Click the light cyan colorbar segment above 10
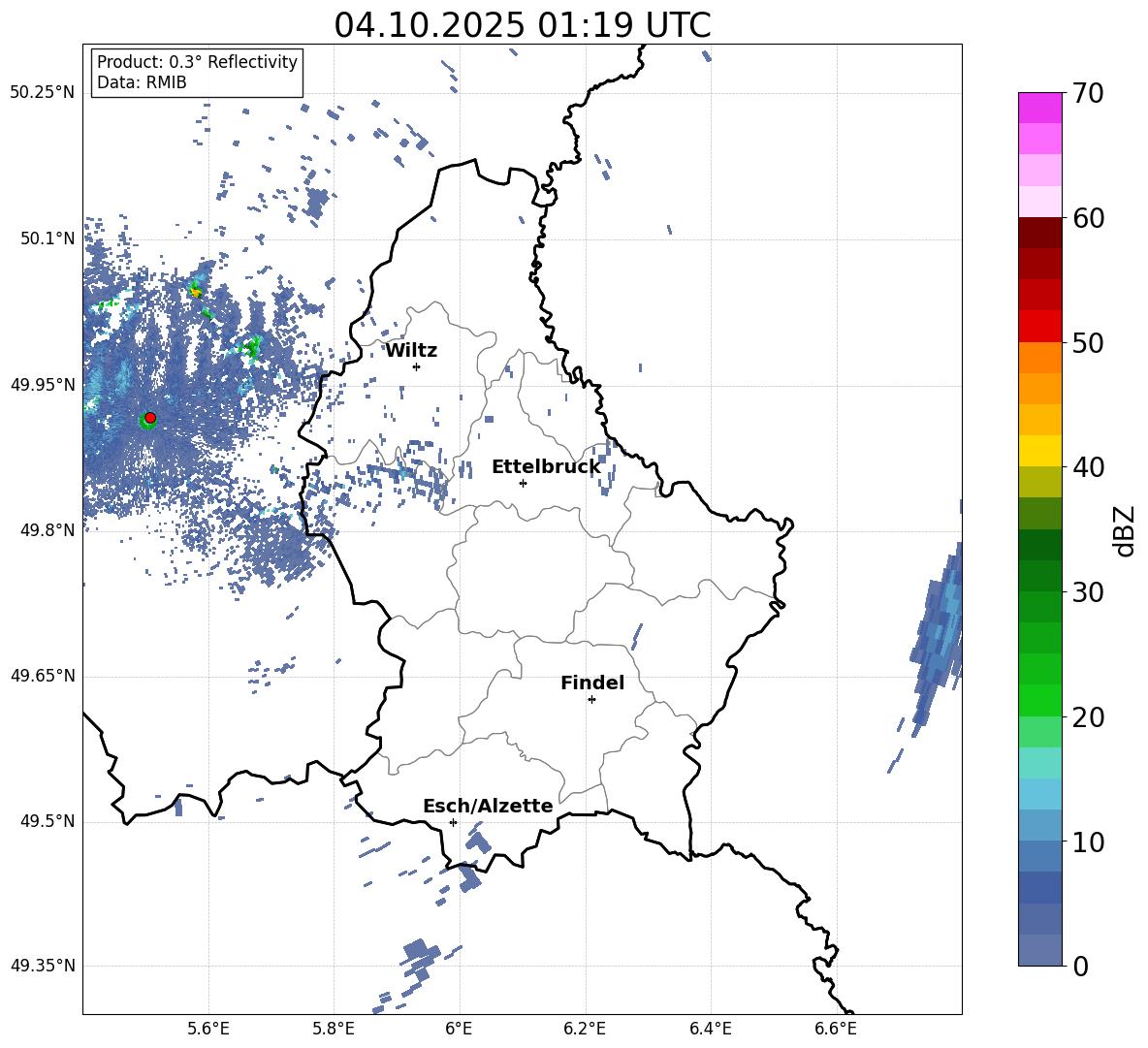The width and height of the screenshot is (1148, 1048). 1039,794
